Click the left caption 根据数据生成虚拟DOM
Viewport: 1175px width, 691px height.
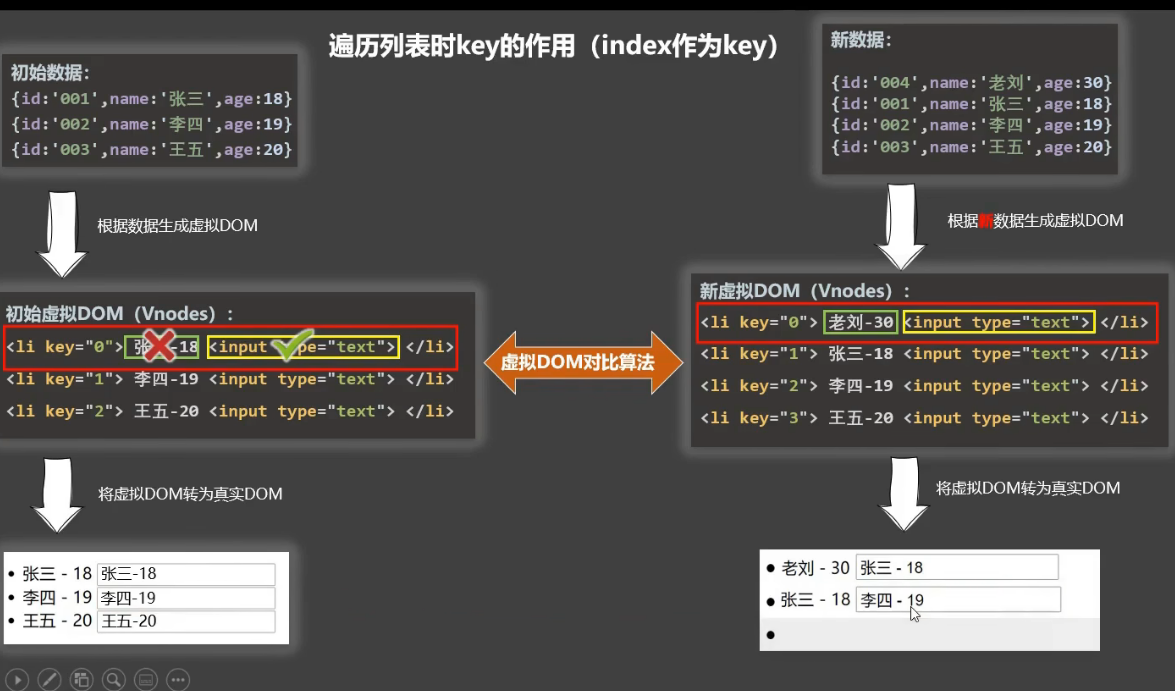point(178,226)
